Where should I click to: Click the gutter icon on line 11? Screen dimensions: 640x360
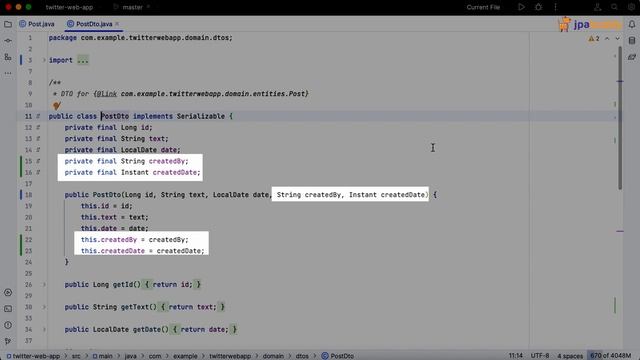(38, 116)
